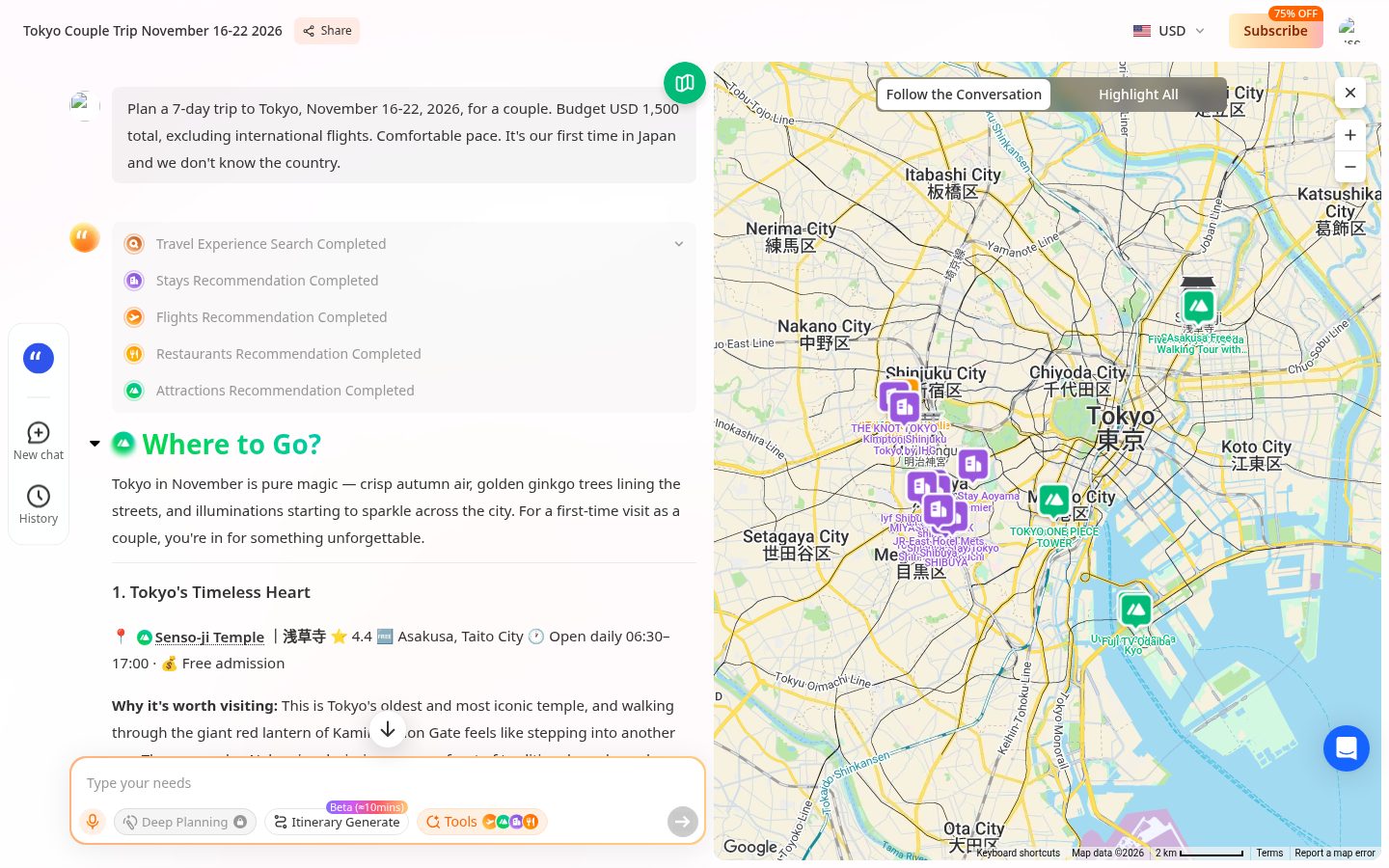Click the user profile avatar top right
The image size is (1389, 868).
point(1350,31)
